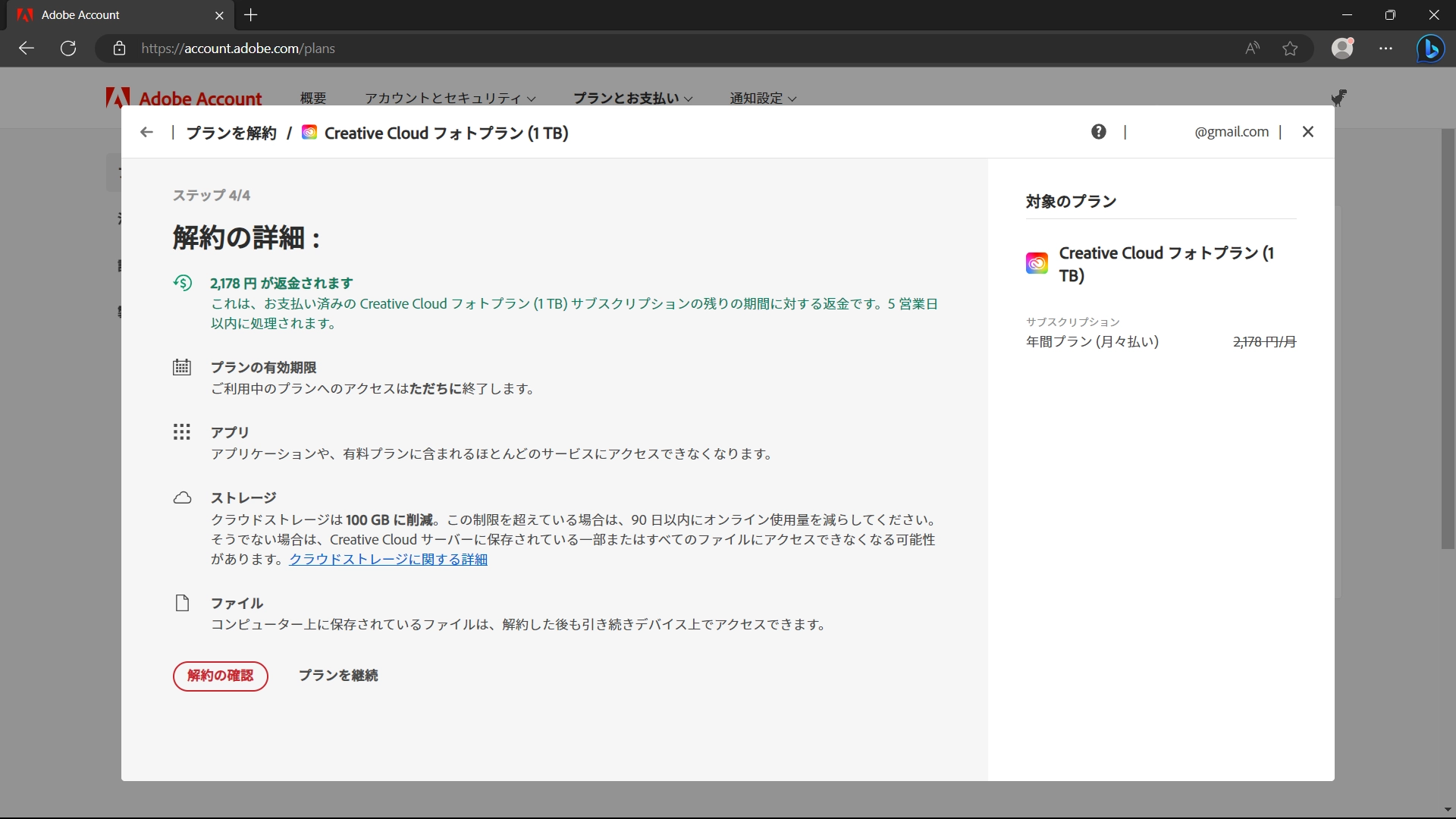Click the back arrow in the cancellation dialog
The height and width of the screenshot is (819, 1456).
pyautogui.click(x=146, y=132)
